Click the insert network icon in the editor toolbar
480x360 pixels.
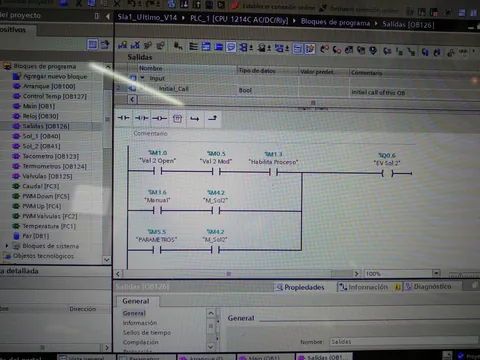pyautogui.click(x=122, y=45)
